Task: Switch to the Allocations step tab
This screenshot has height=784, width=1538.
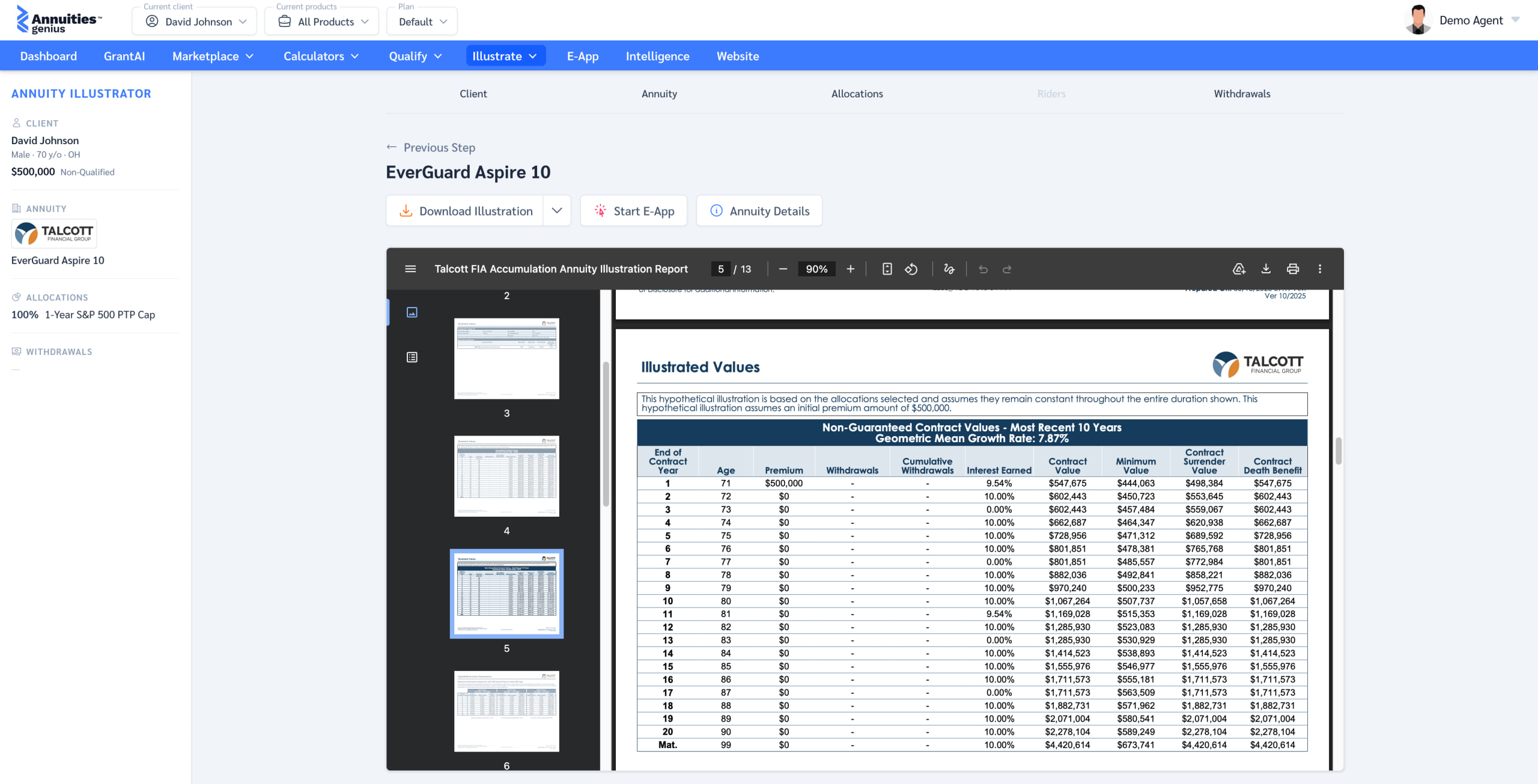Action: pos(857,94)
